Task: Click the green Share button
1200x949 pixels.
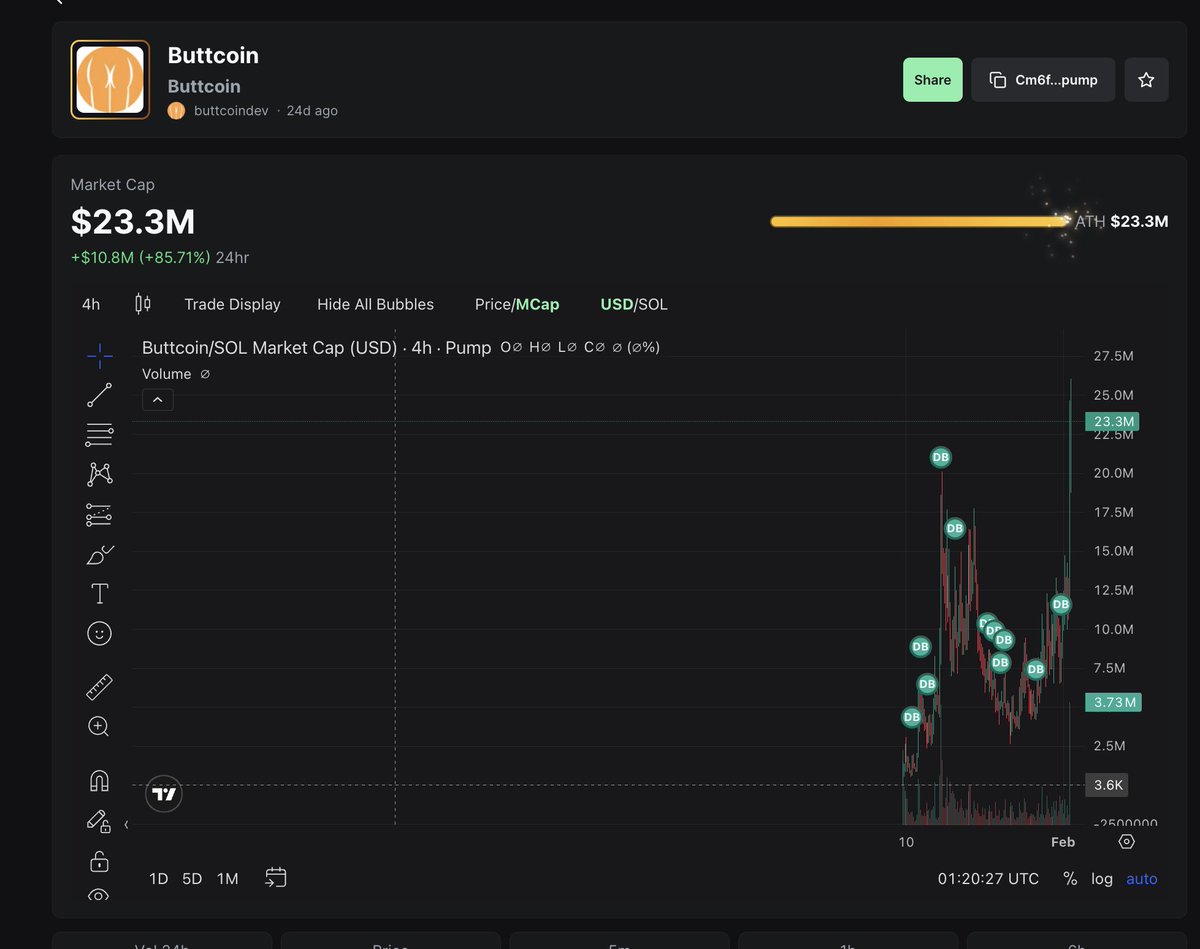Action: [932, 80]
